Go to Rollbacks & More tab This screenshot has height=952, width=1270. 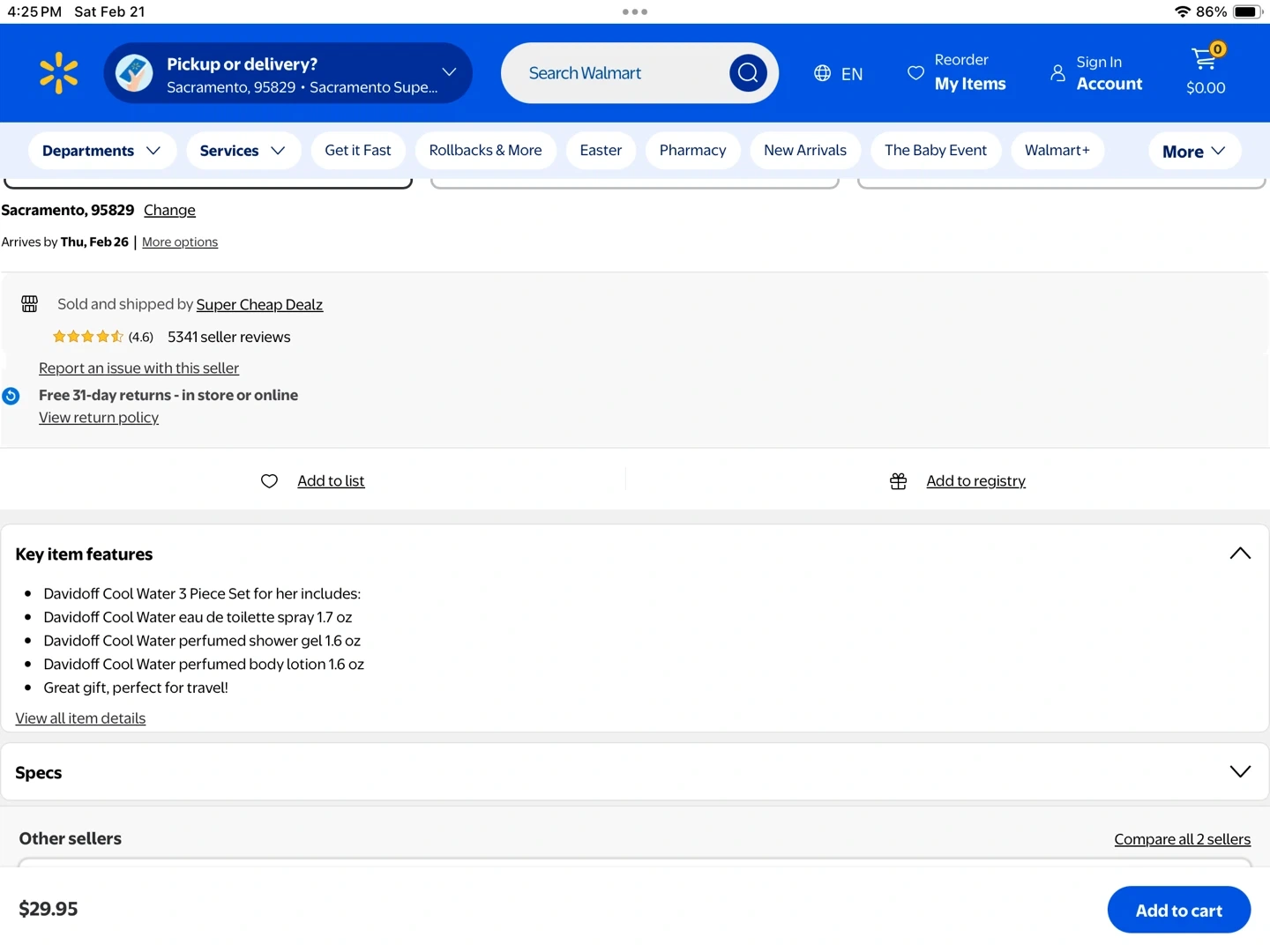pos(485,151)
